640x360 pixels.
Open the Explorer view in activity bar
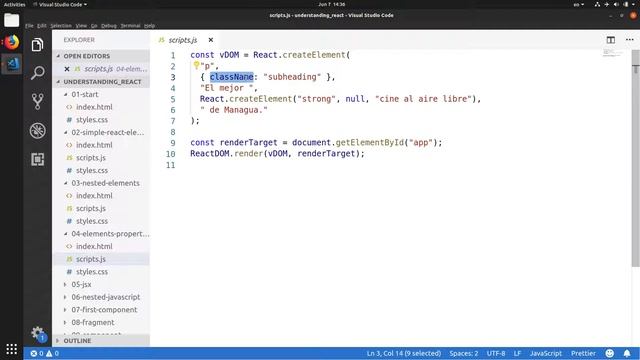pos(38,44)
